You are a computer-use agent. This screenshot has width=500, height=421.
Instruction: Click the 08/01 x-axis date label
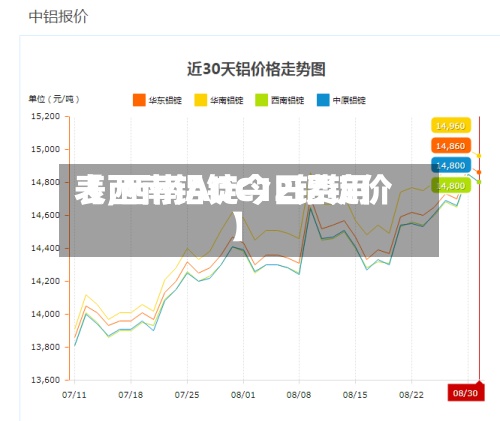coord(243,395)
